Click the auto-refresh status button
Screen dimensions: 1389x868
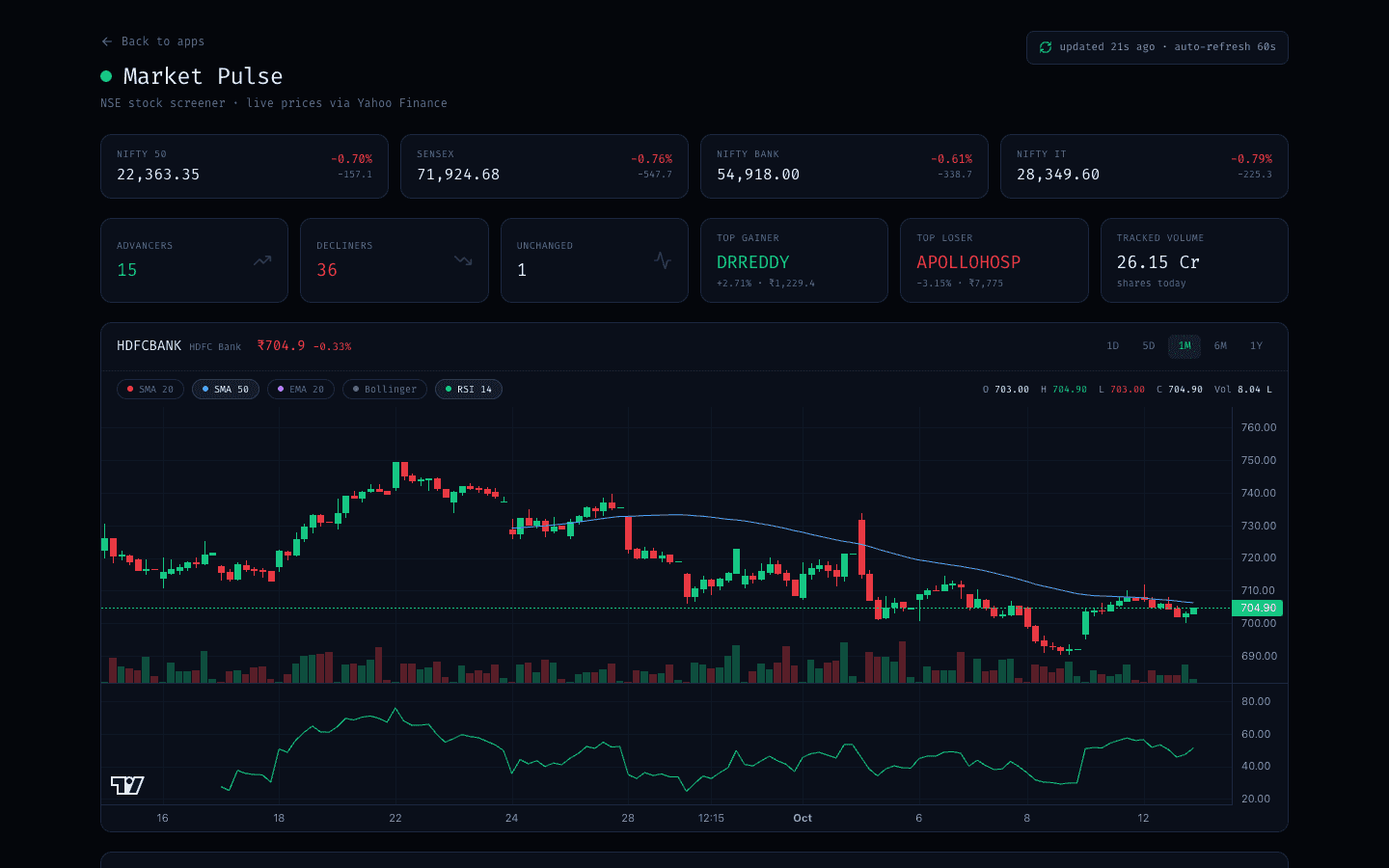click(1157, 47)
